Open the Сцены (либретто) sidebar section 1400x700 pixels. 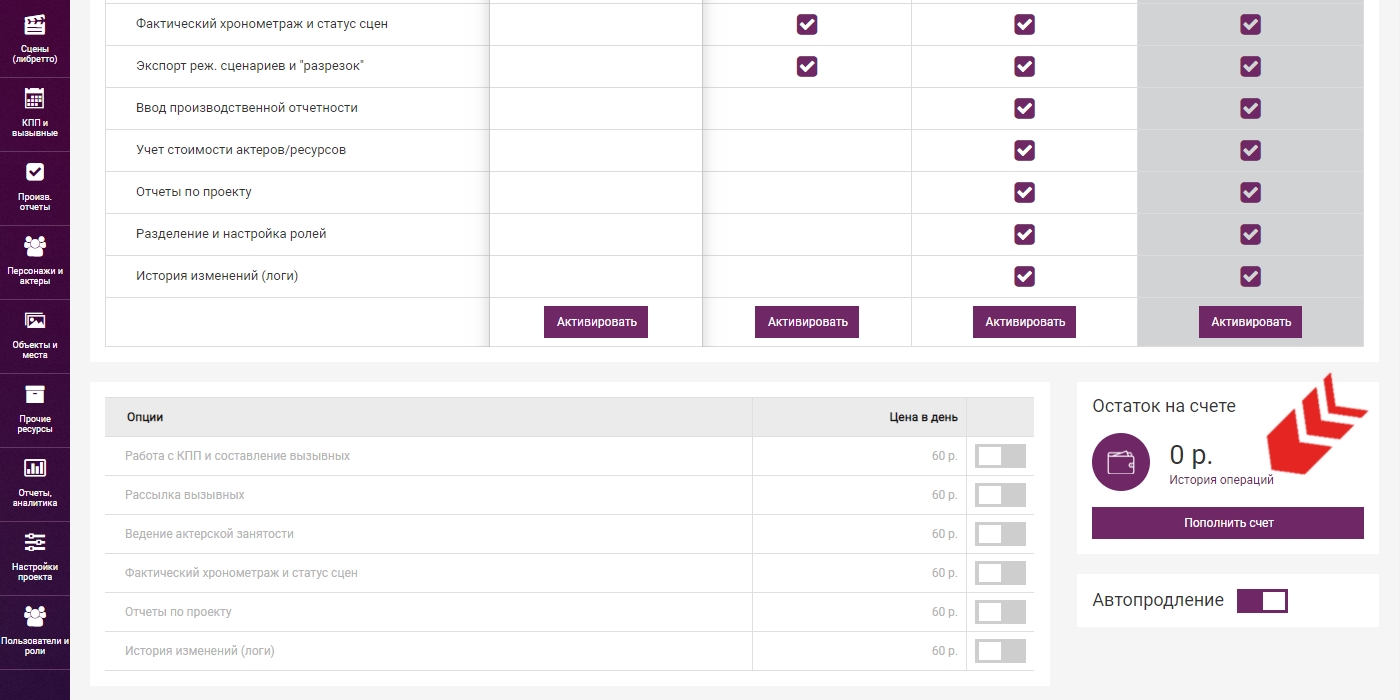click(35, 40)
